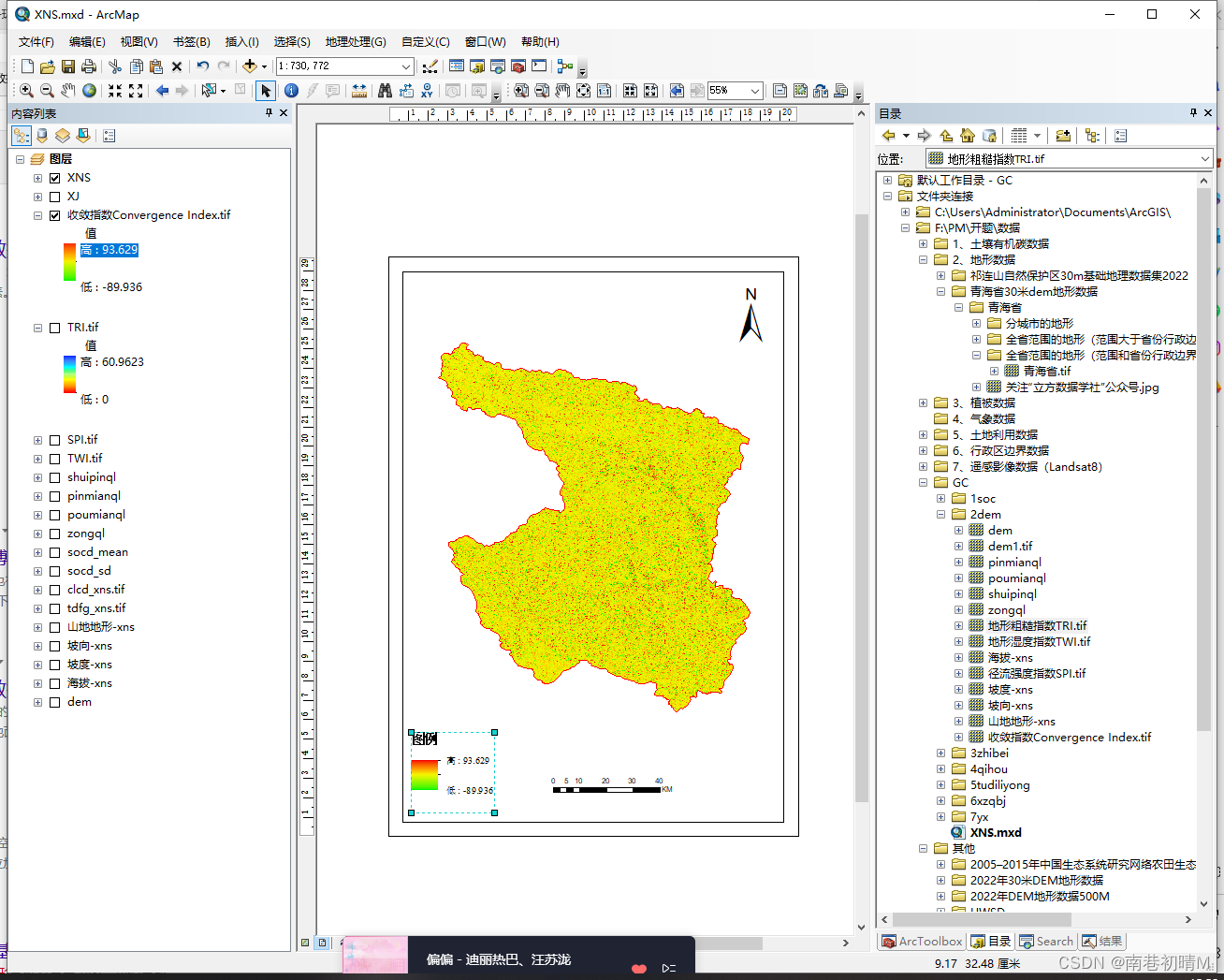
Task: Click the Add Data toolbar button
Action: [250, 66]
